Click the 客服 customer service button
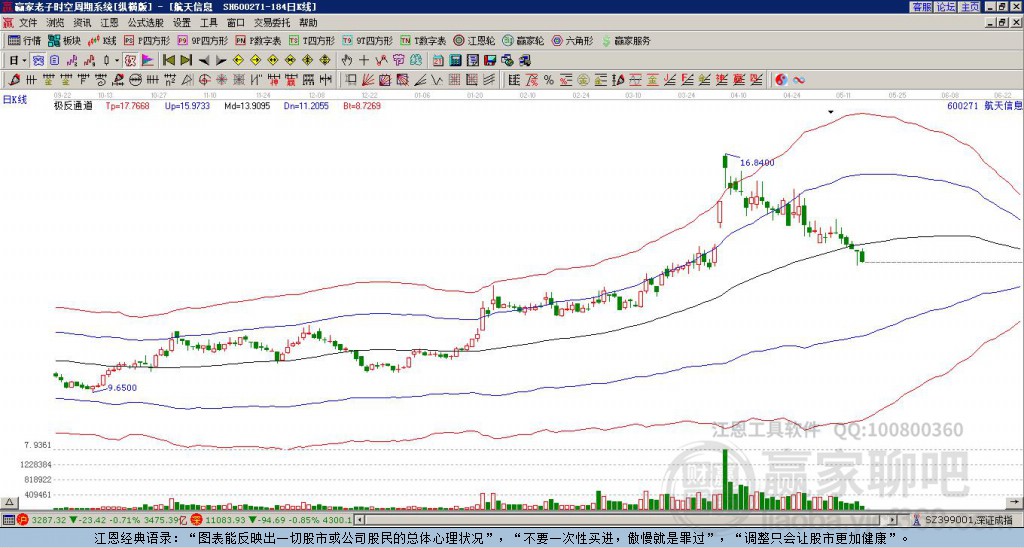 [x=921, y=7]
